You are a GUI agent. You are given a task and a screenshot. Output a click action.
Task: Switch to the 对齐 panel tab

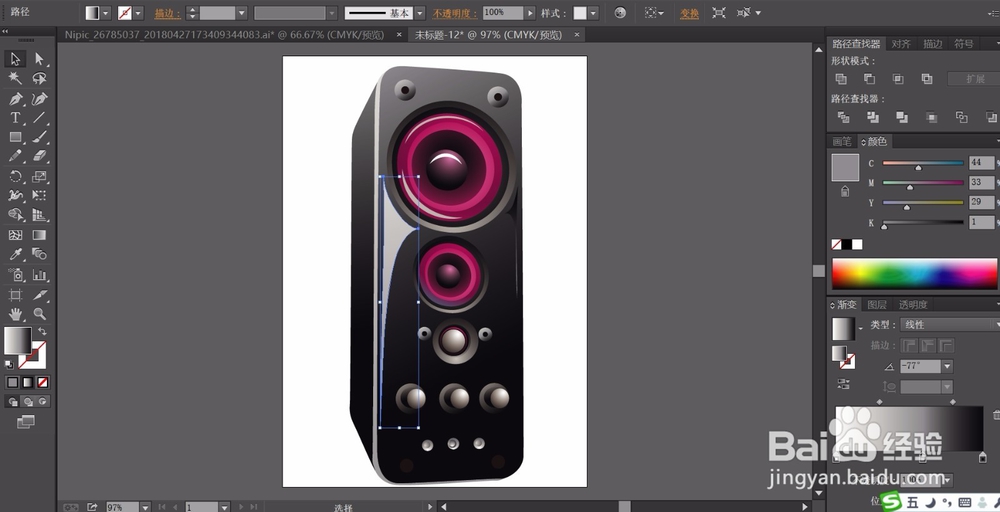pyautogui.click(x=901, y=43)
